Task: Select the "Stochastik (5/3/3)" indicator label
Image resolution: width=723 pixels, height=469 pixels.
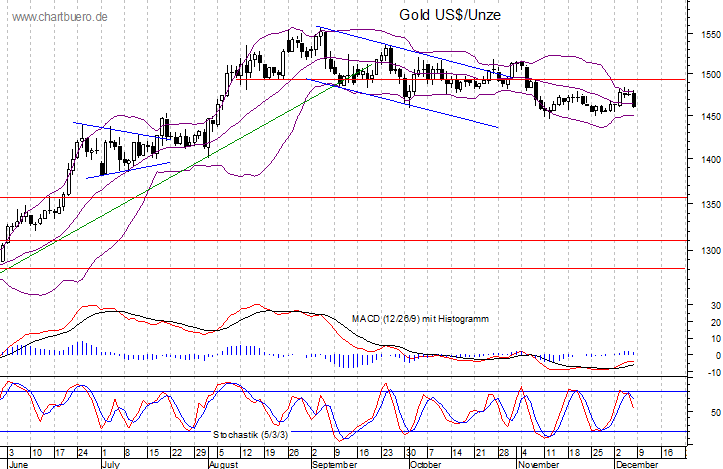Action: pyautogui.click(x=250, y=434)
